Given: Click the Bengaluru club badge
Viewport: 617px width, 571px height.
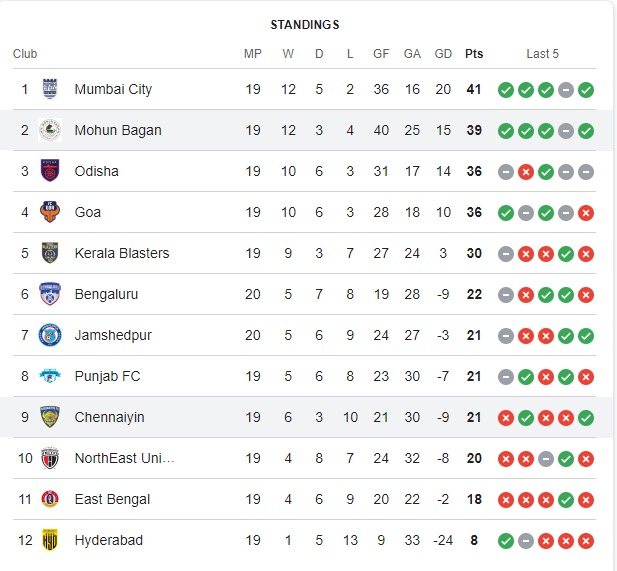Looking at the screenshot, I should click(x=49, y=294).
